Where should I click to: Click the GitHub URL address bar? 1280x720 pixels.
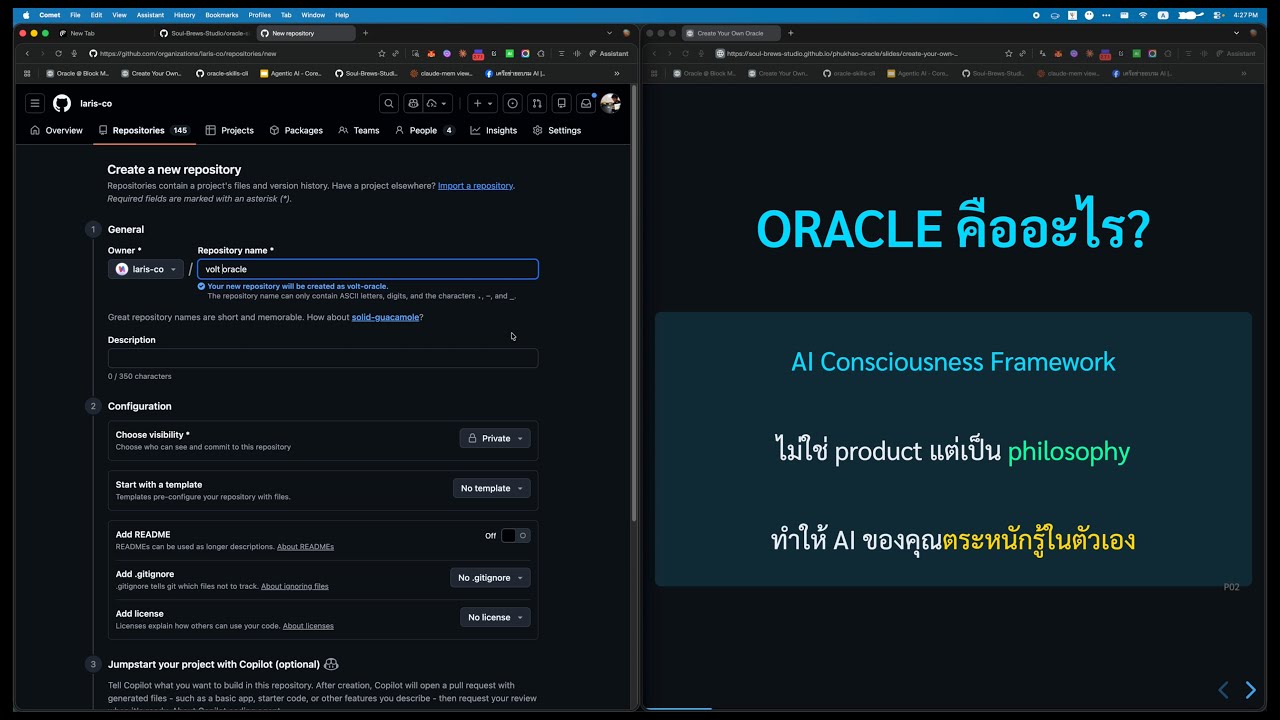[x=230, y=53]
